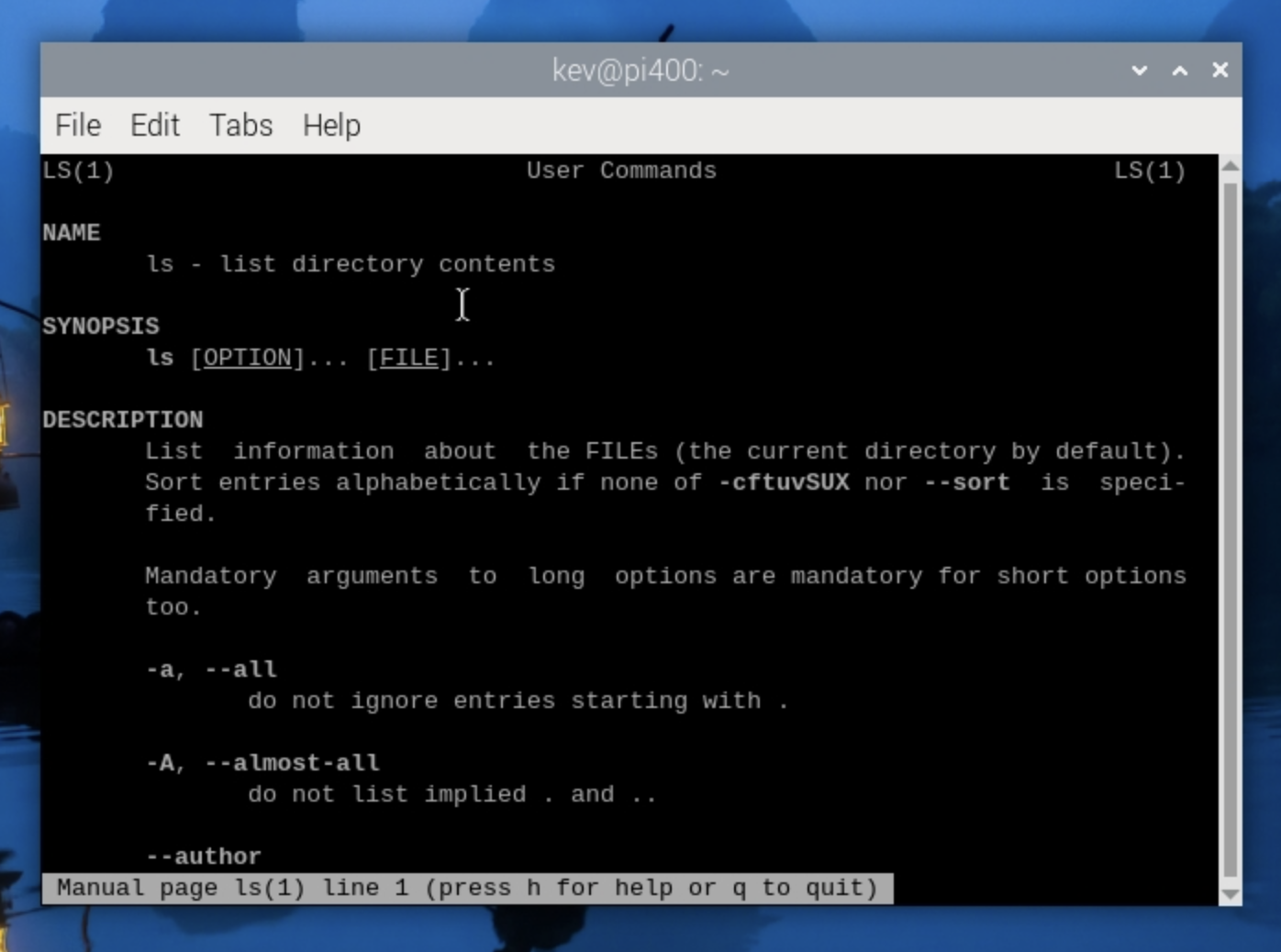Click the highlighted status line at the bottom
This screenshot has height=952, width=1281.
tap(466, 887)
